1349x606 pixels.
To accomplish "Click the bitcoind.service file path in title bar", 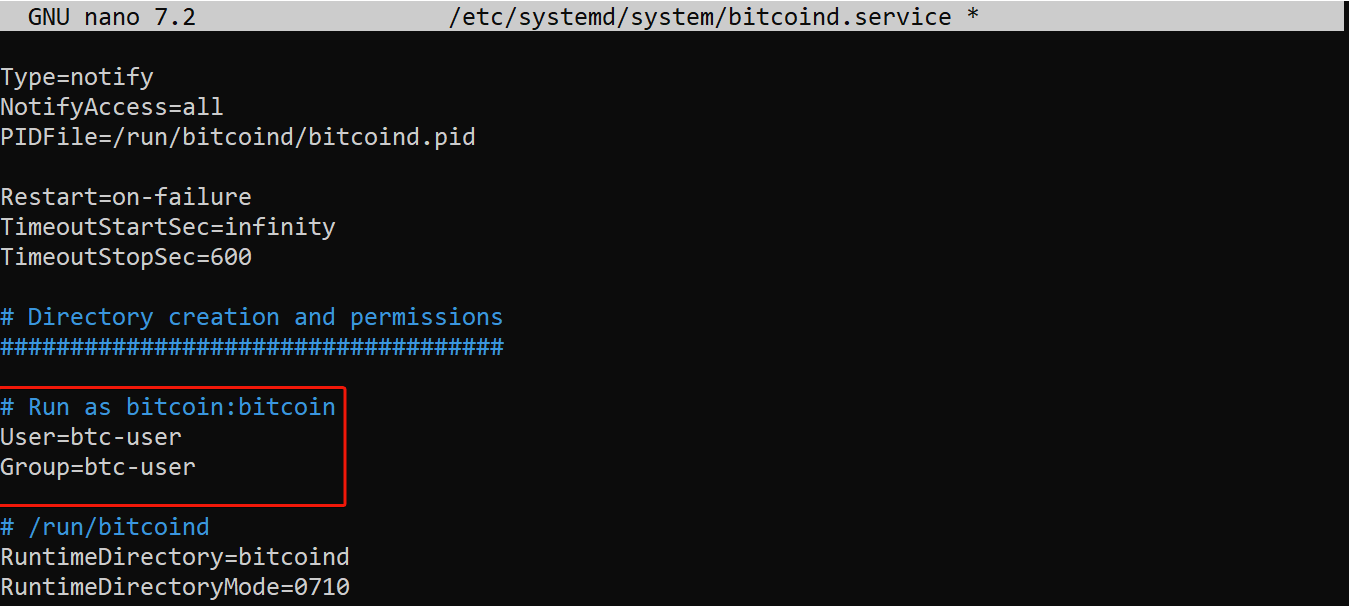I will (x=699, y=17).
